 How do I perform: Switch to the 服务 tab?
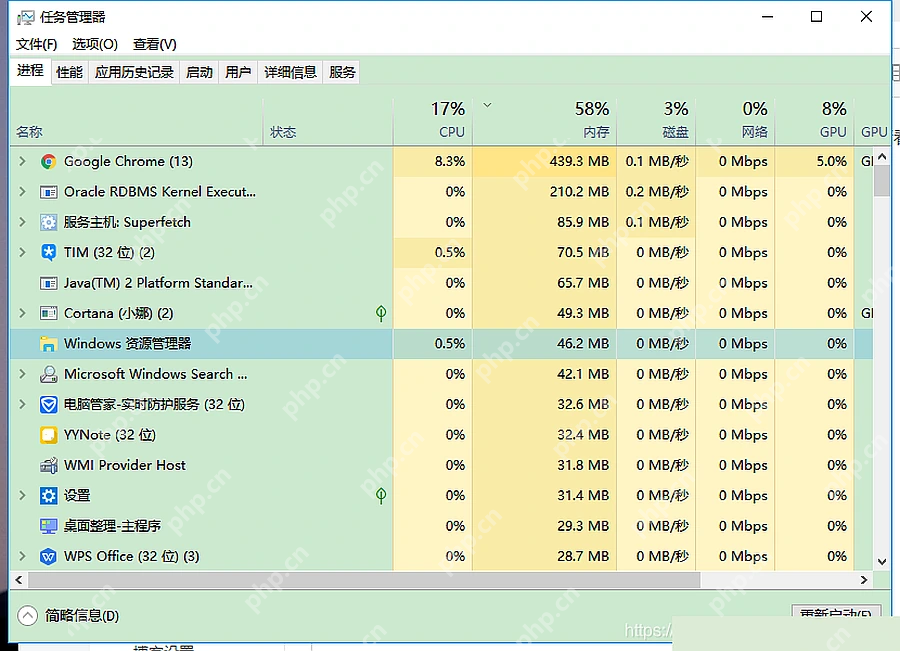[x=342, y=72]
